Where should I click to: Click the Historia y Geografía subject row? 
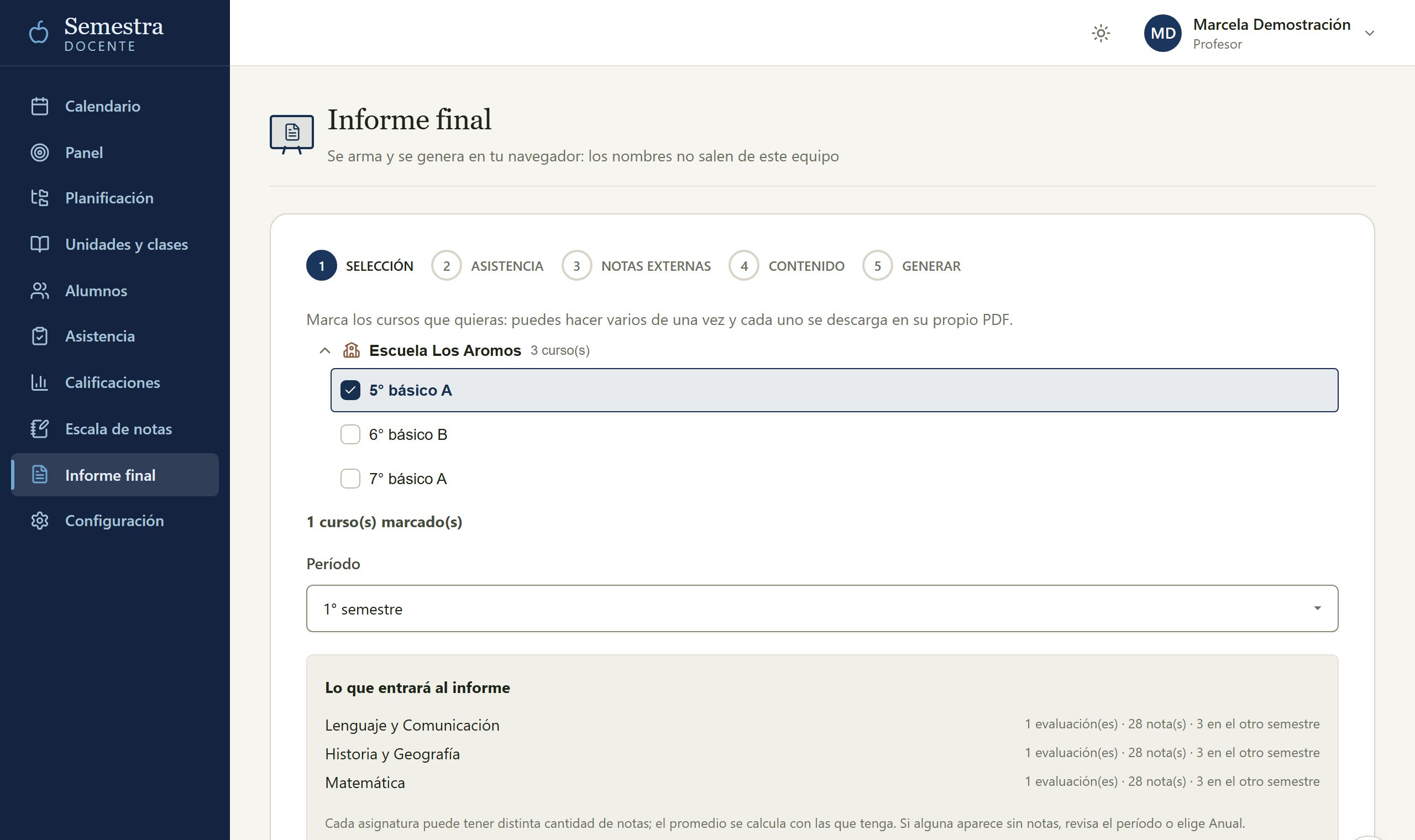click(x=822, y=753)
